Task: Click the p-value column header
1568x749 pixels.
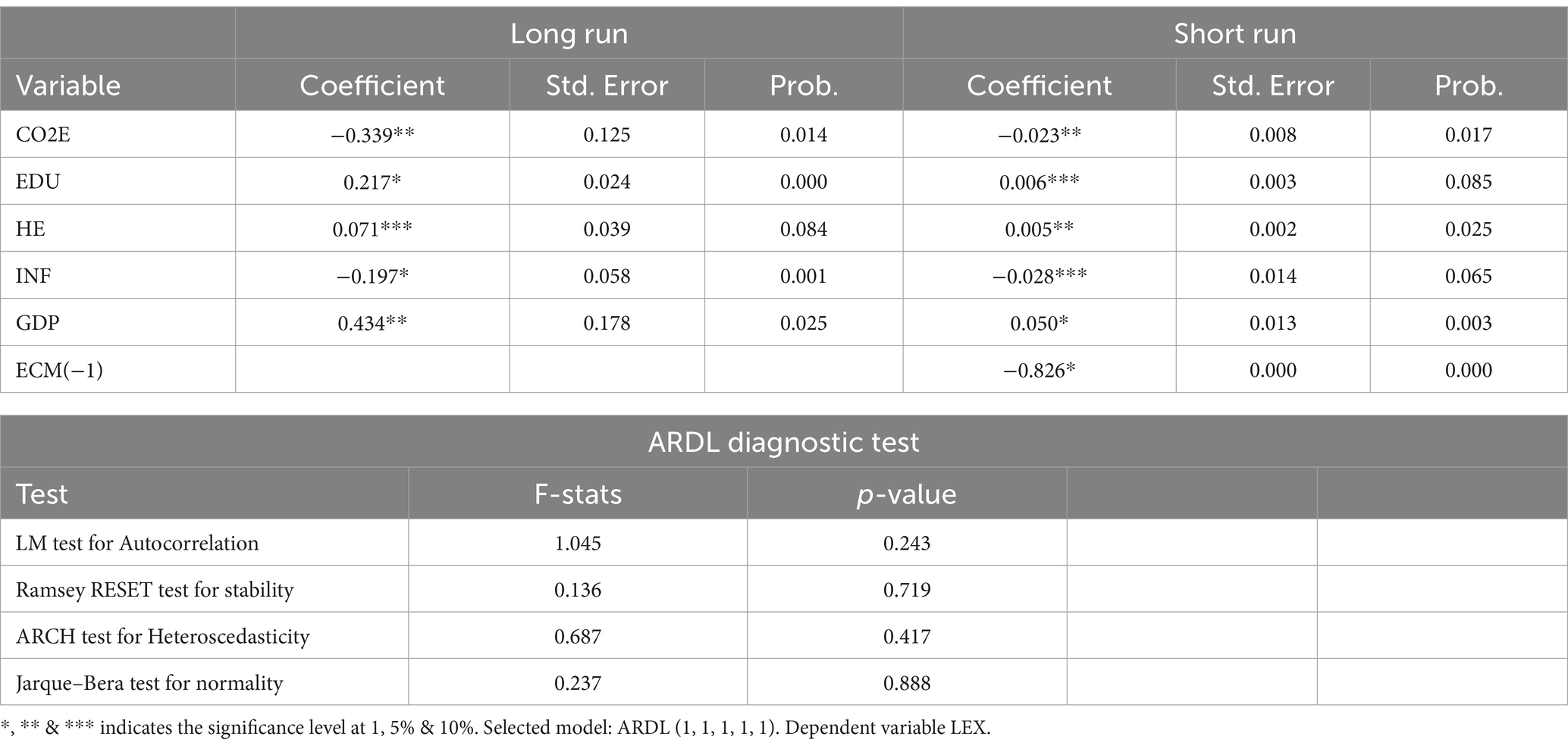Action: (x=907, y=494)
